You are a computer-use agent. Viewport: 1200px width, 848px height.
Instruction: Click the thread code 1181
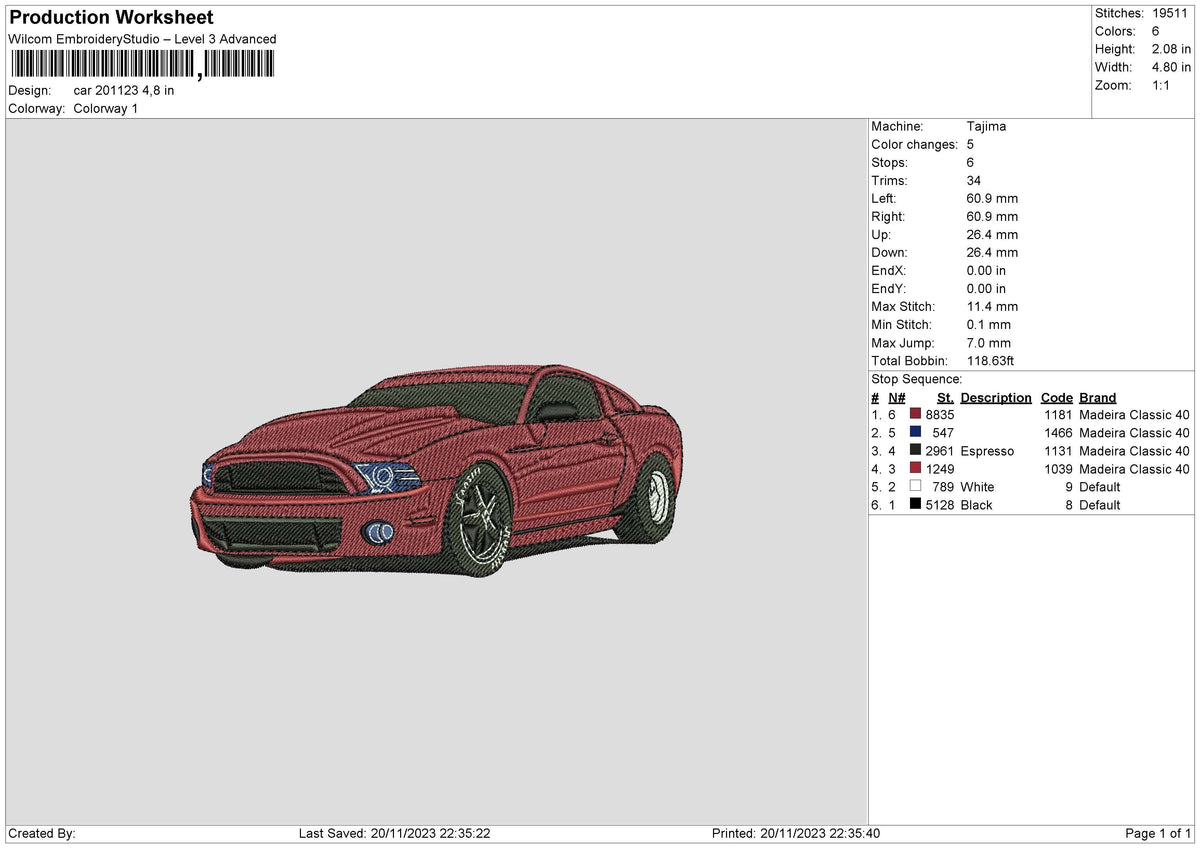point(1059,414)
